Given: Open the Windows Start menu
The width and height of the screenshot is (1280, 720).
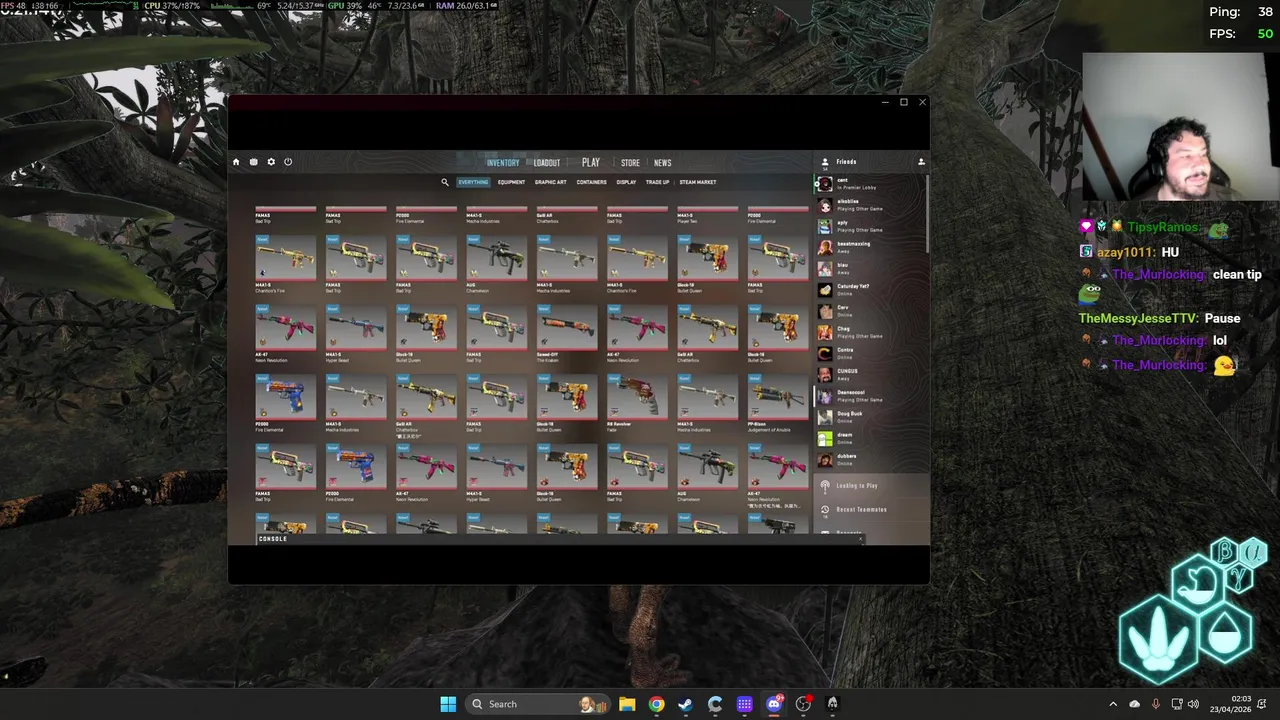Looking at the screenshot, I should [x=448, y=704].
